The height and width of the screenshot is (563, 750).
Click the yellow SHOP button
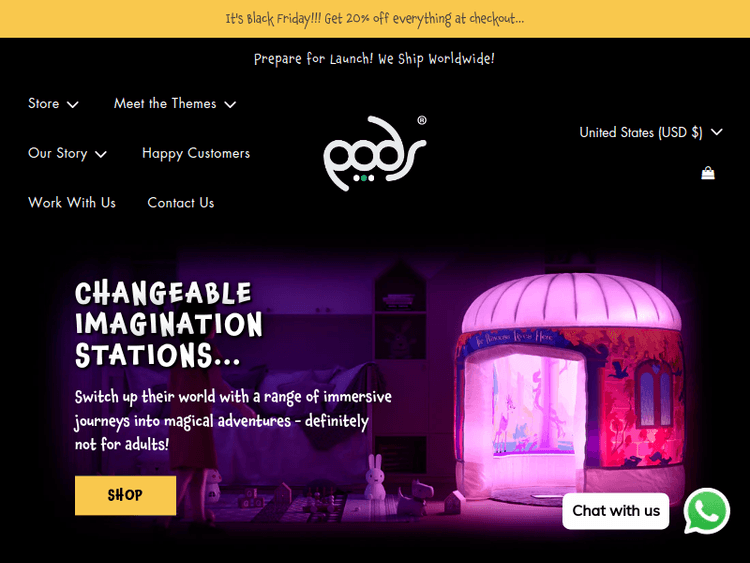pos(125,496)
